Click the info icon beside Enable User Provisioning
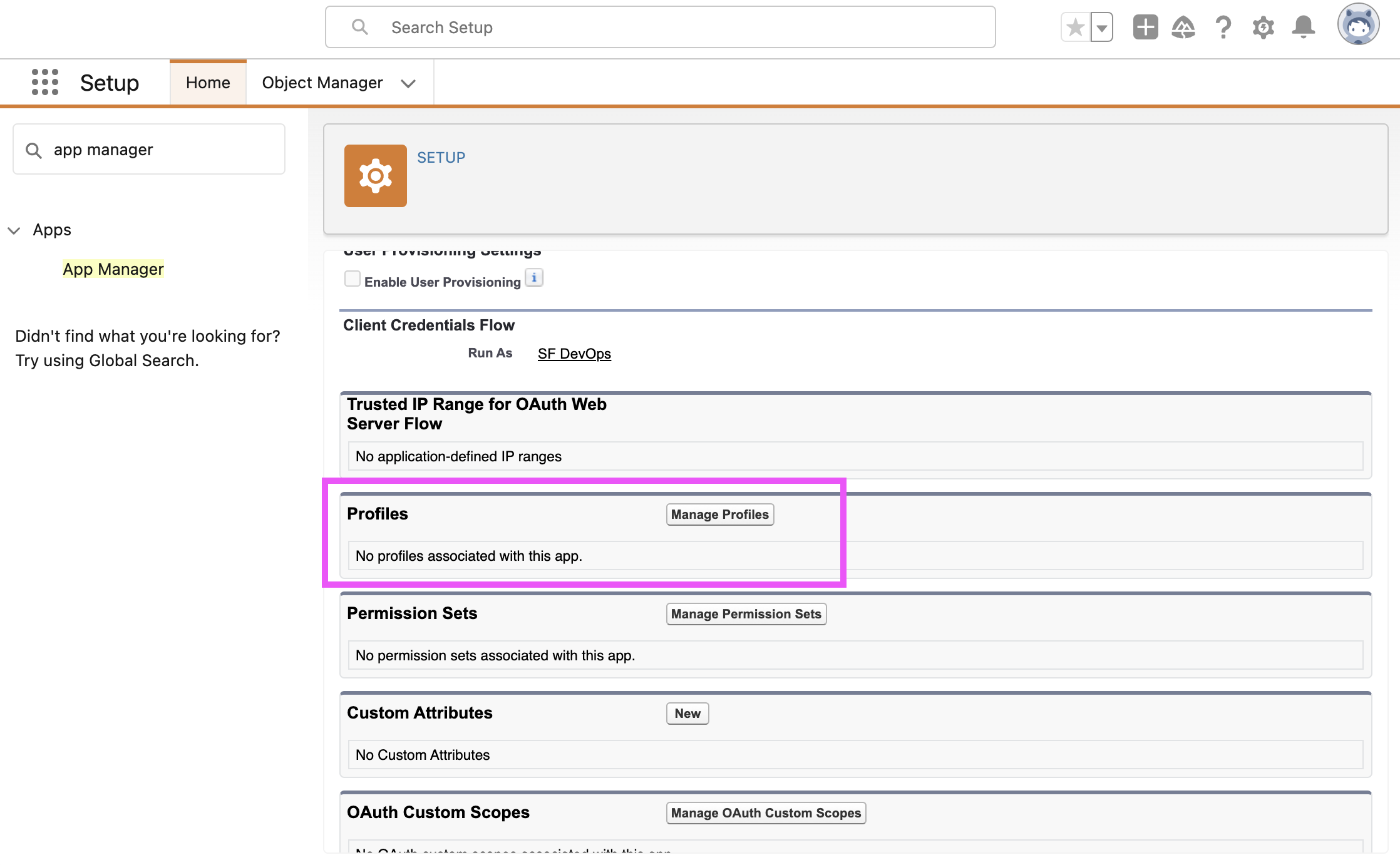This screenshot has height=865, width=1400. (x=534, y=278)
